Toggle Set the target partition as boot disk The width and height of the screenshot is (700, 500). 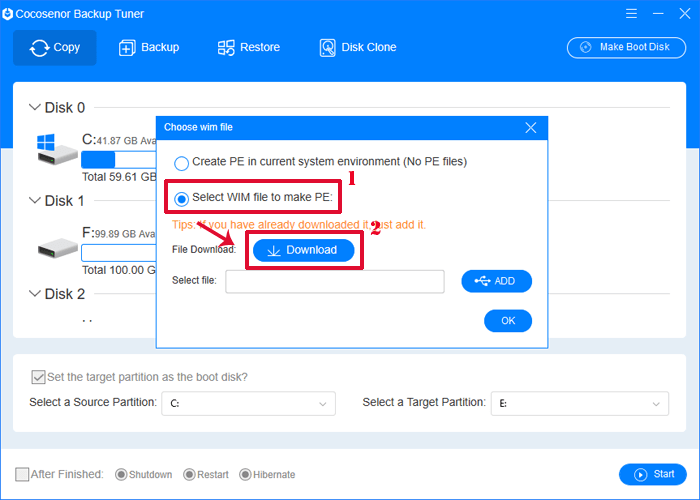38,377
